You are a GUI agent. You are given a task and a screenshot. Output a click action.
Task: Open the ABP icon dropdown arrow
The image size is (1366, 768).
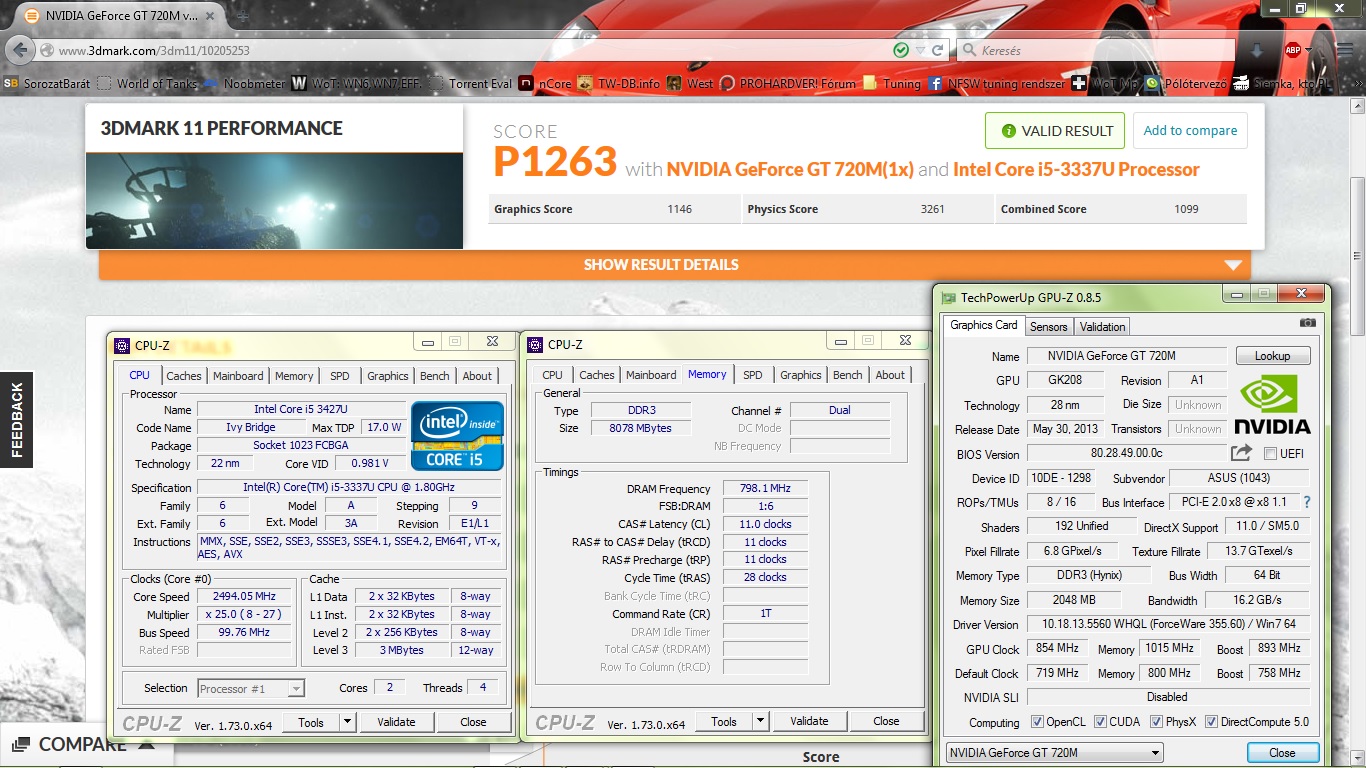(1309, 50)
